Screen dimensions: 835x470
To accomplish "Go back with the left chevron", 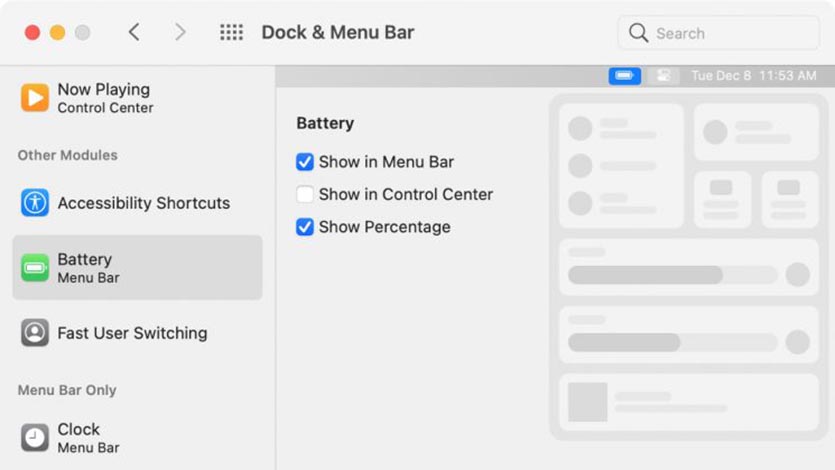I will click(134, 32).
